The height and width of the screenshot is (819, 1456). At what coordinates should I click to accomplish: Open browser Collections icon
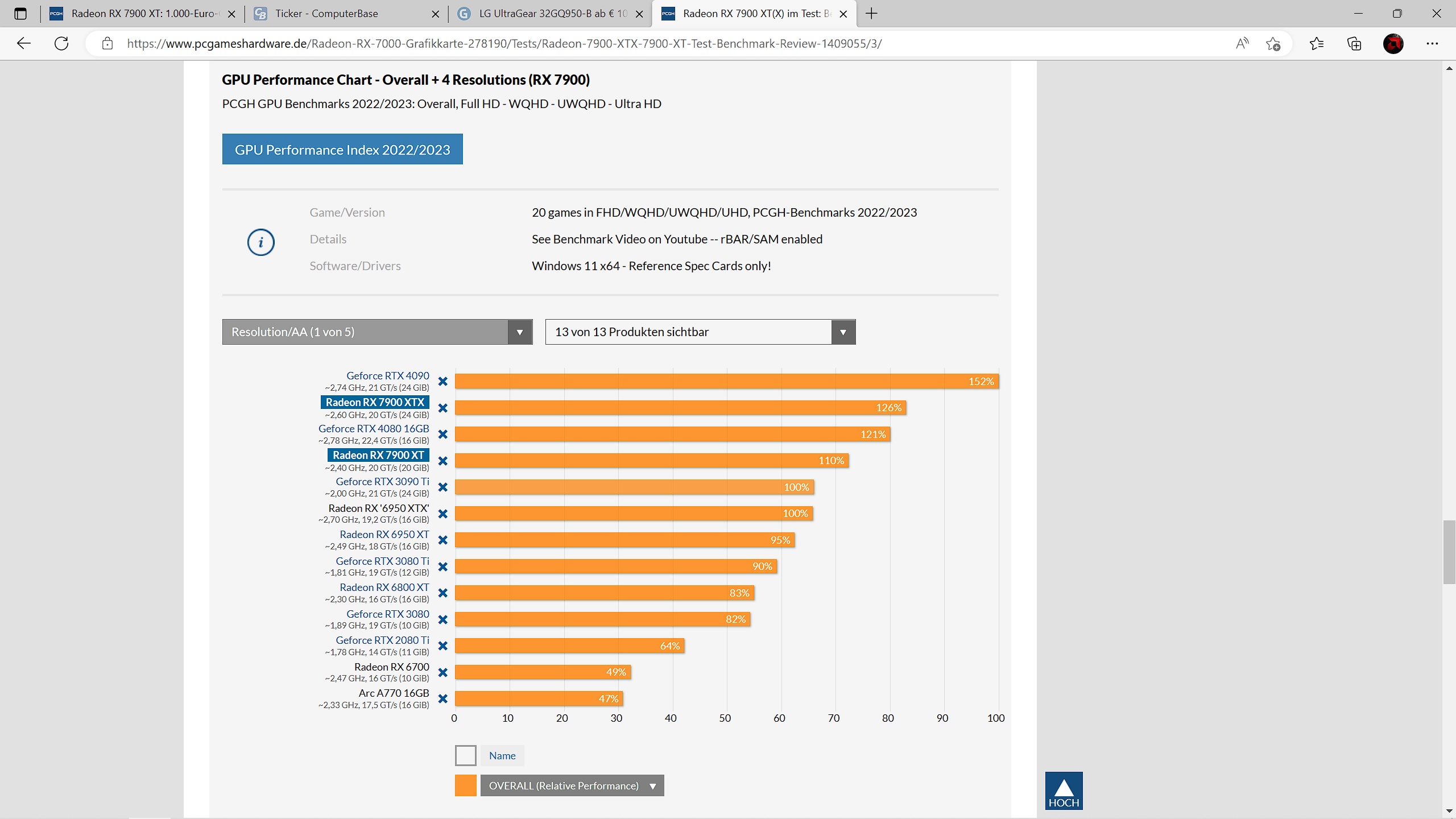(x=1354, y=44)
